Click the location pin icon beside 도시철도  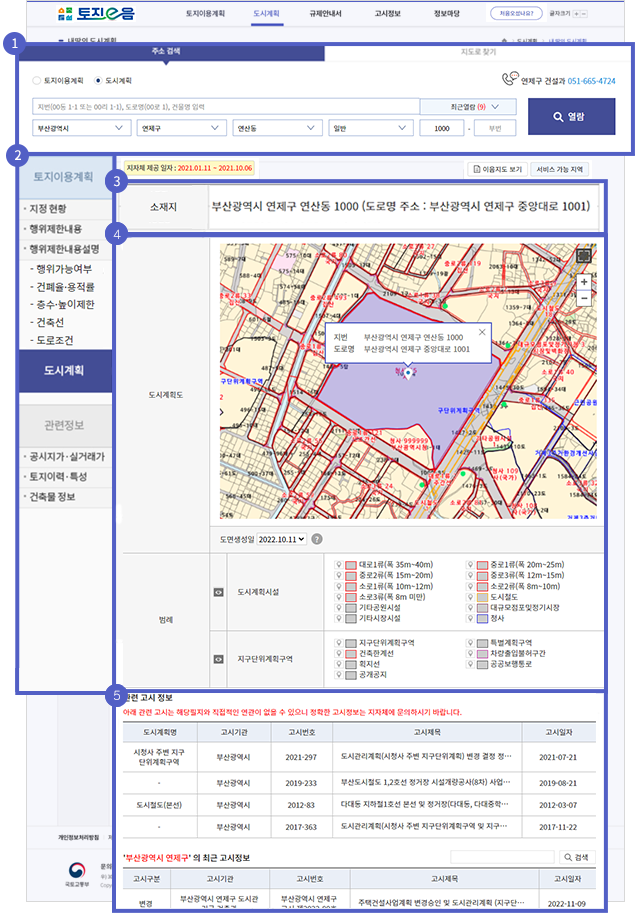click(466, 597)
